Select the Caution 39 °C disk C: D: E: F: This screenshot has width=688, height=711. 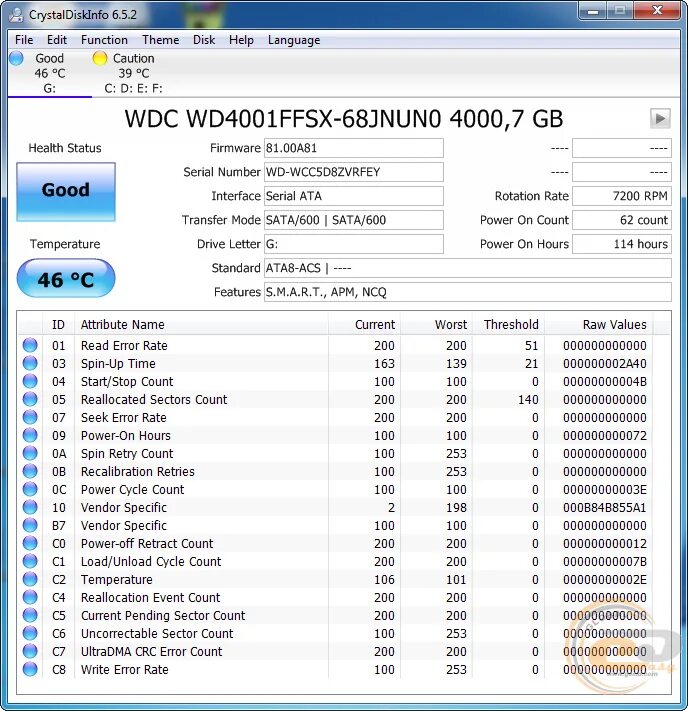click(133, 73)
